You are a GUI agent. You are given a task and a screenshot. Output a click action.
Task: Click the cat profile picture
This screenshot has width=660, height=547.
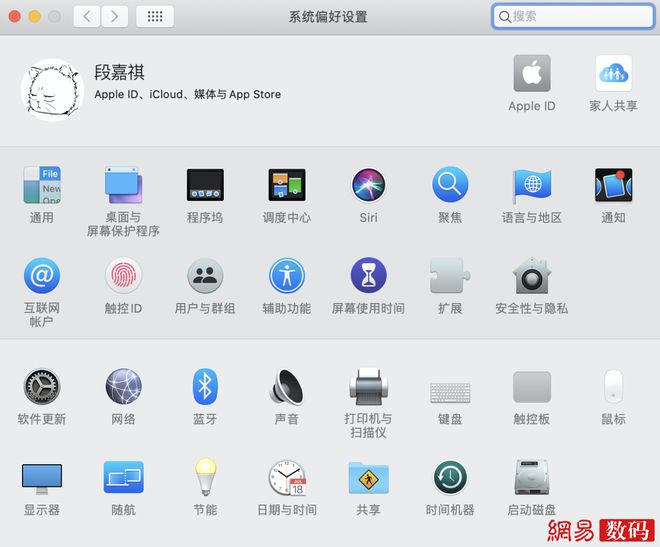[x=52, y=90]
